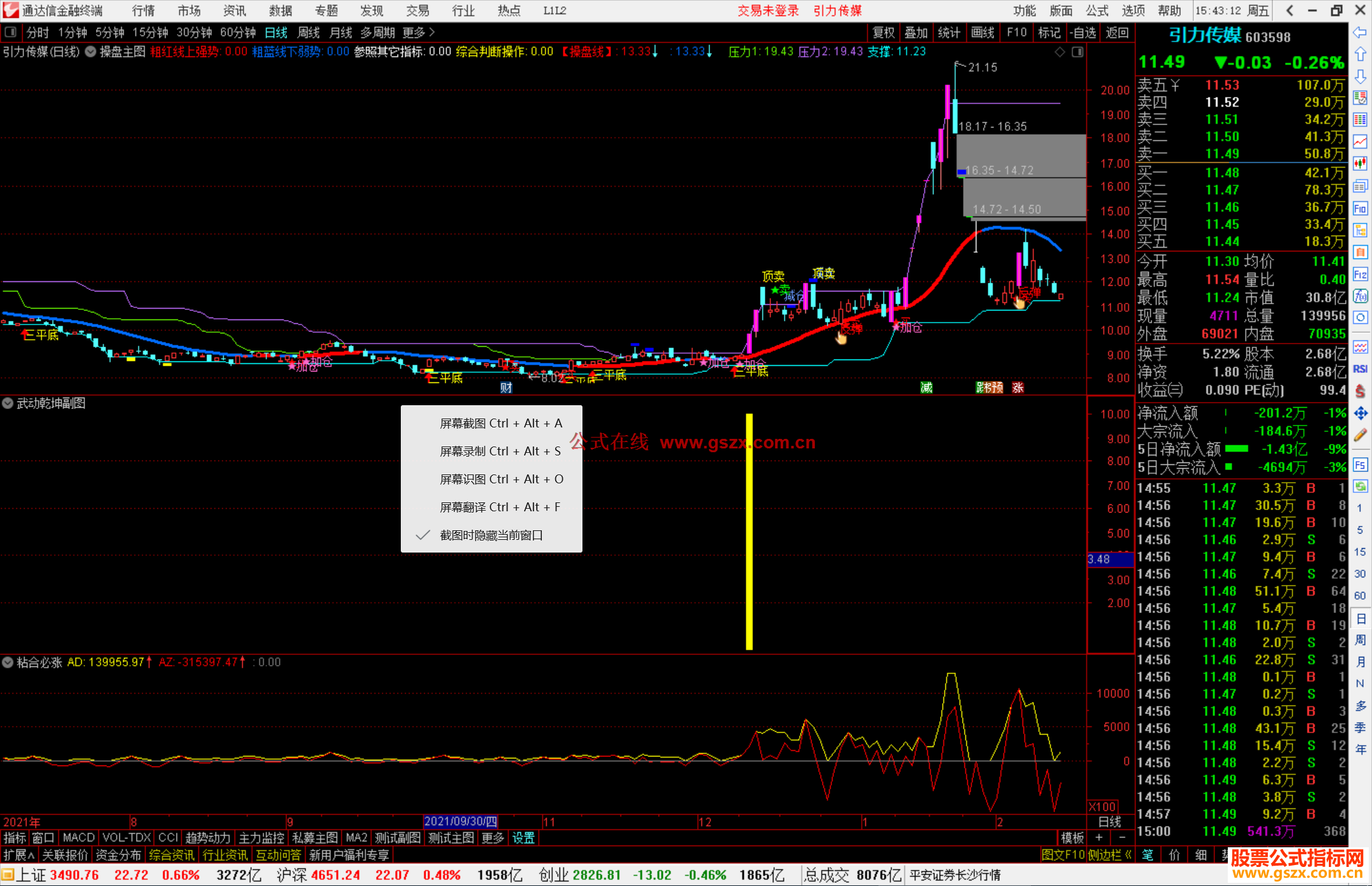Open the watchlist check icon in sidebar
This screenshot has width=1372, height=886.
click(1360, 98)
